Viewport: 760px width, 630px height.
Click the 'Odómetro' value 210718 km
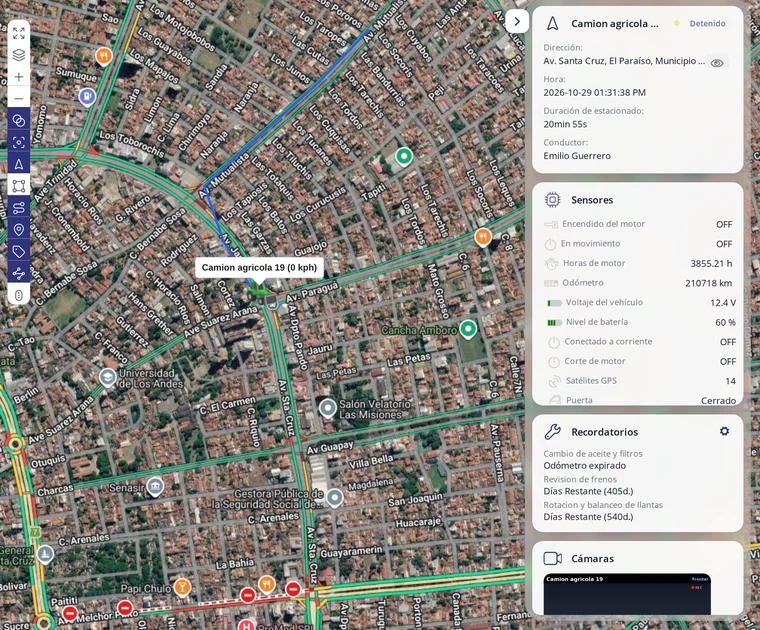pos(708,283)
